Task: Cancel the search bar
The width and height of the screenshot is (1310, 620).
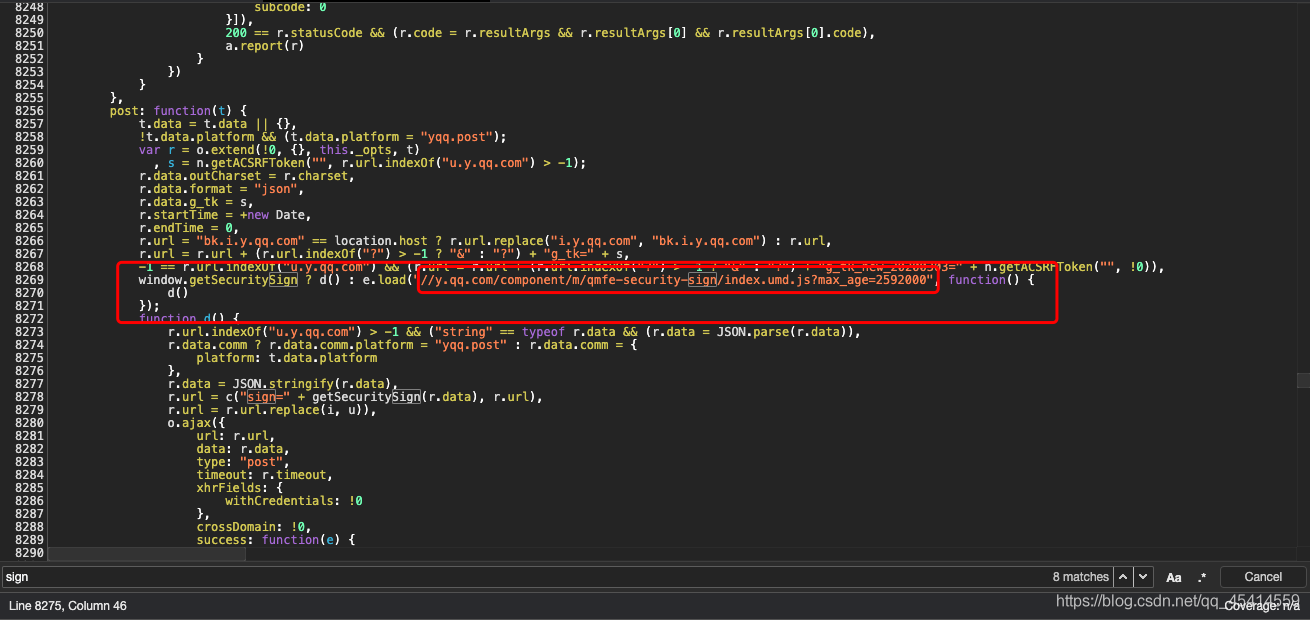Action: 1263,577
